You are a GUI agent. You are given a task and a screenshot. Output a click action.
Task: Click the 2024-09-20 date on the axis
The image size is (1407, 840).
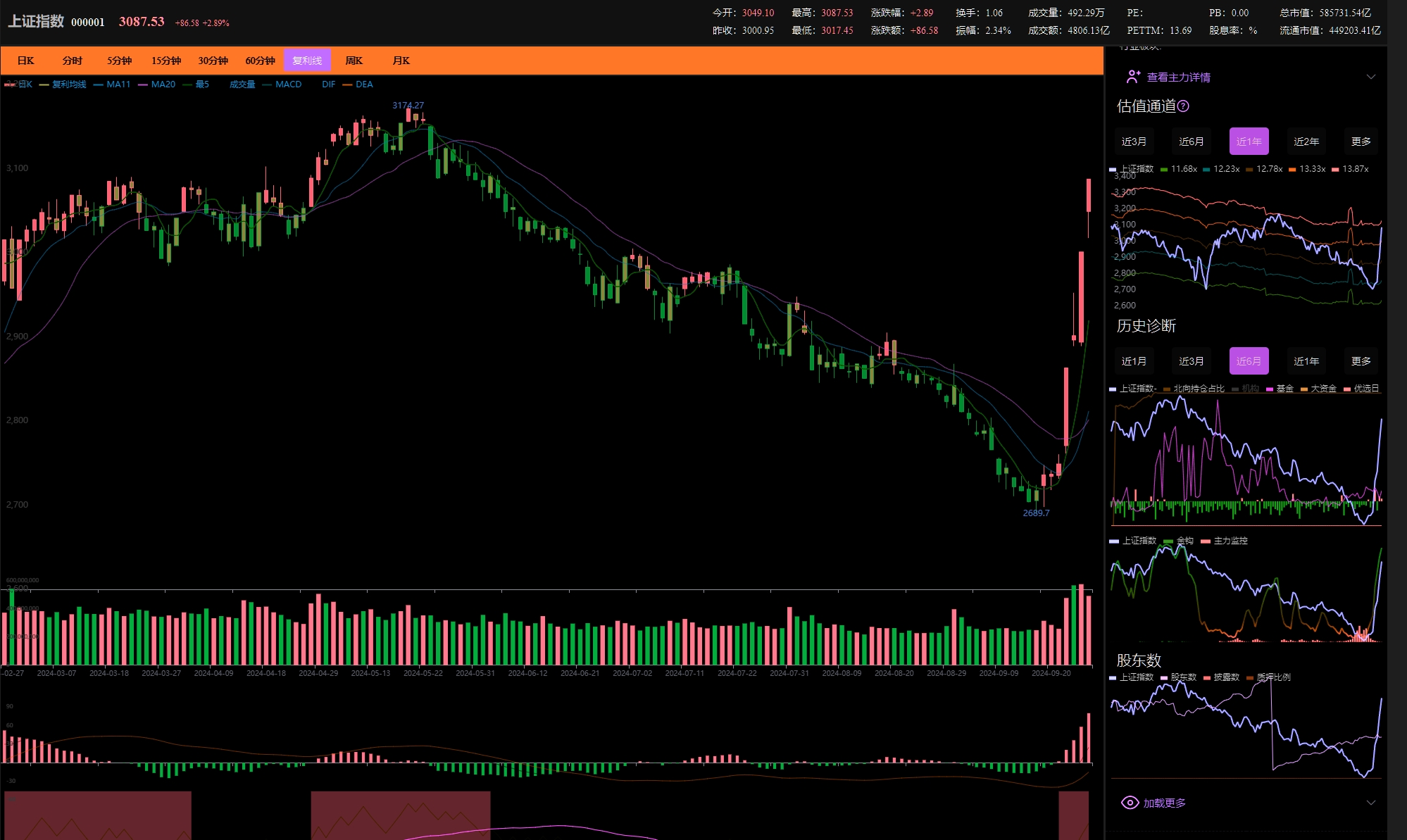point(1051,673)
